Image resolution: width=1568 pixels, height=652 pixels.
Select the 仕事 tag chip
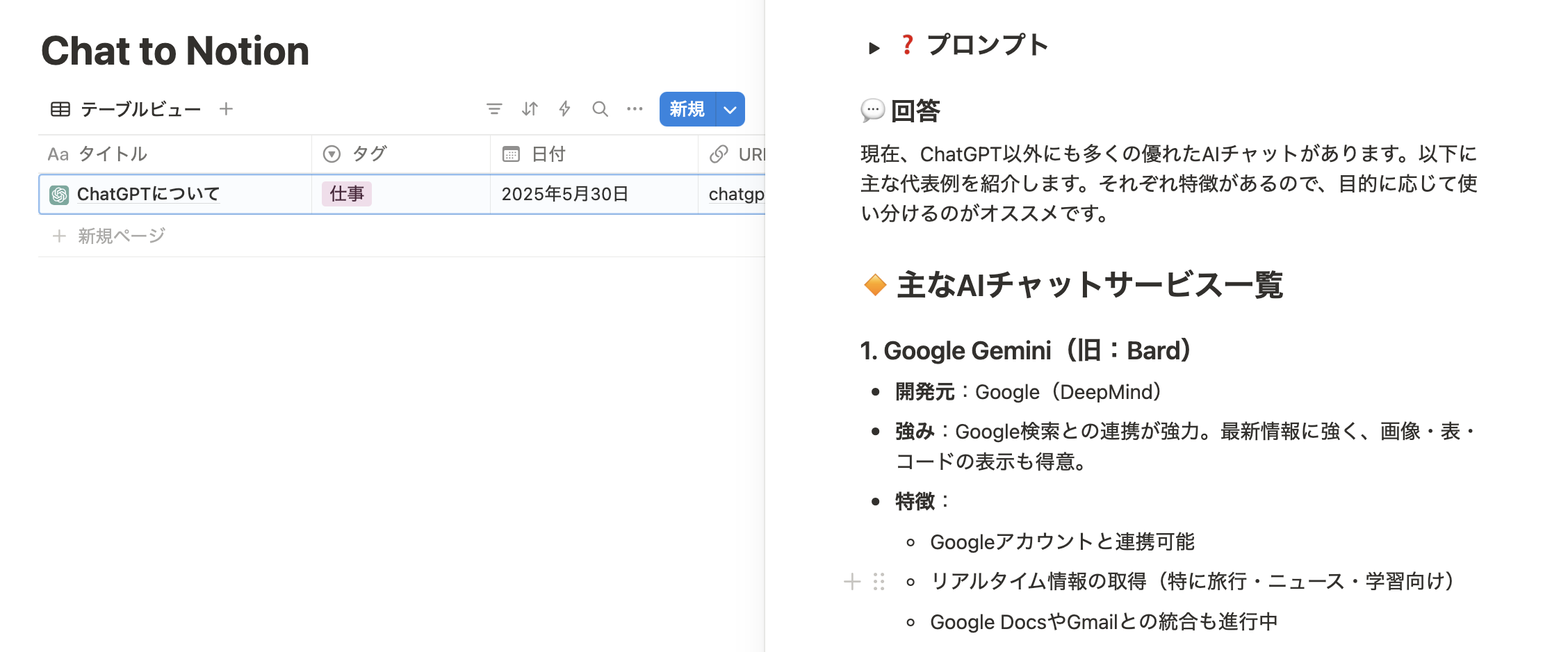[347, 194]
